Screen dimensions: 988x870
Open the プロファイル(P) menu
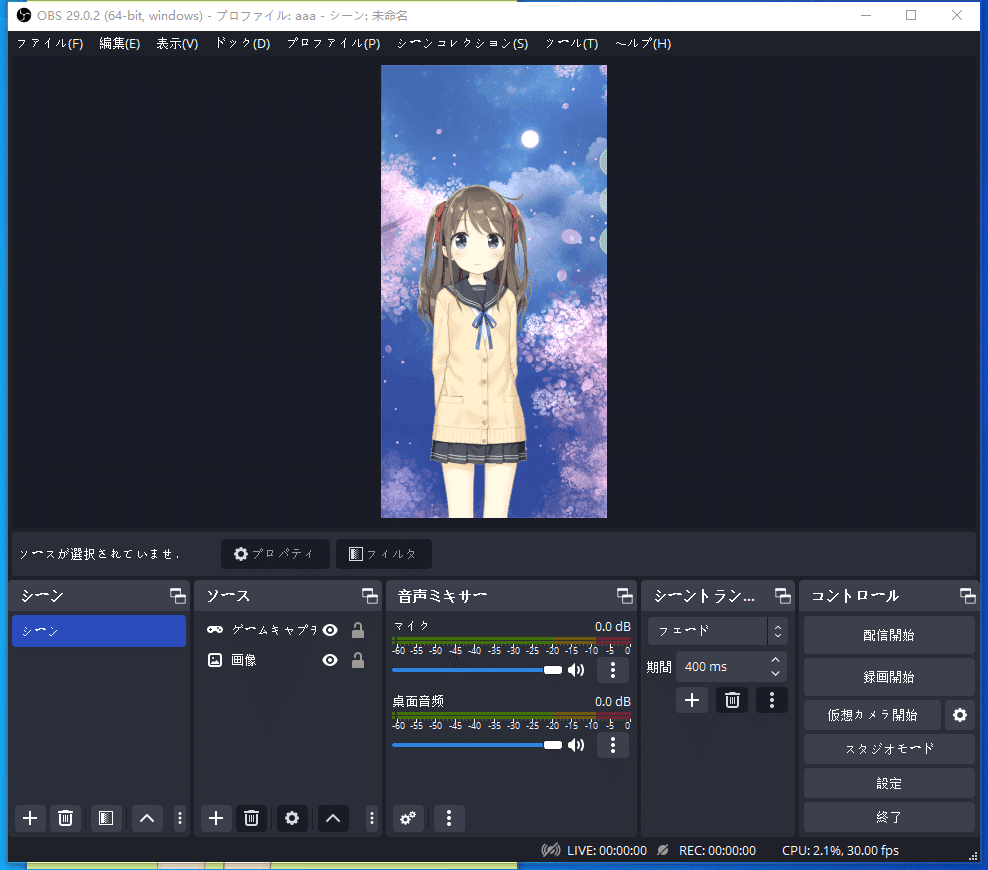tap(333, 43)
